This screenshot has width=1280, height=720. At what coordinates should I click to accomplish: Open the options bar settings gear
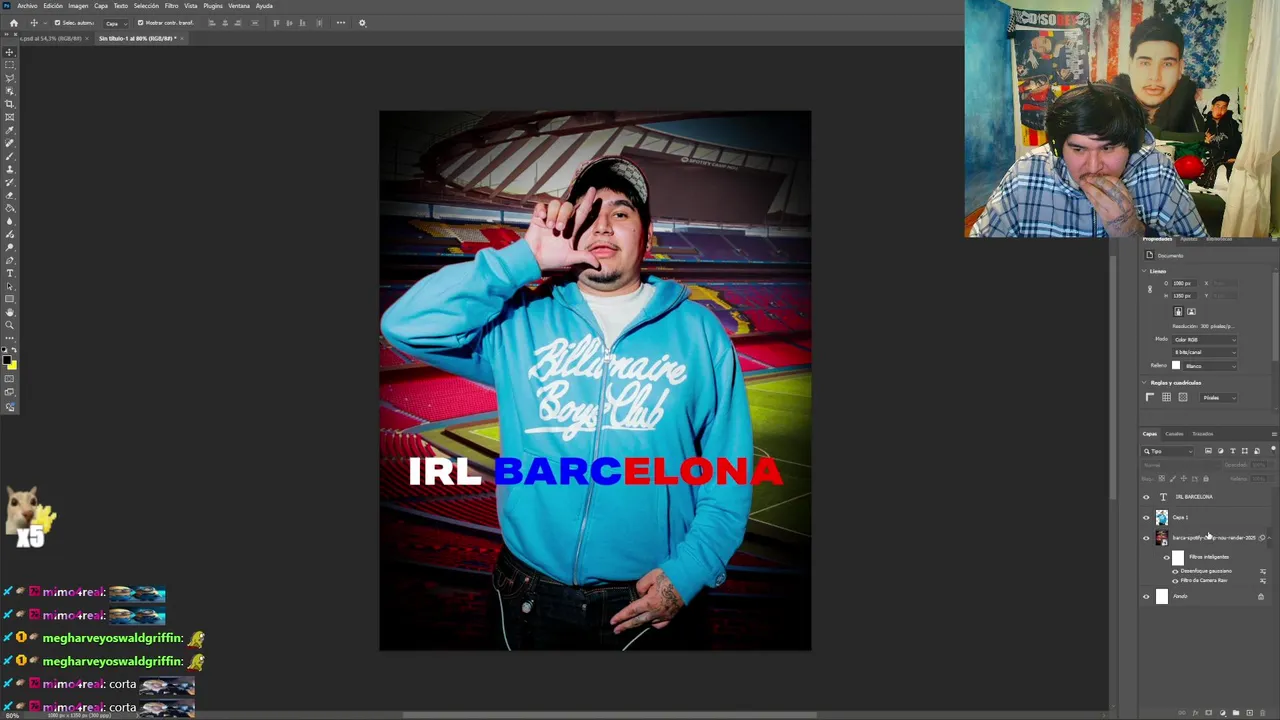coord(362,23)
